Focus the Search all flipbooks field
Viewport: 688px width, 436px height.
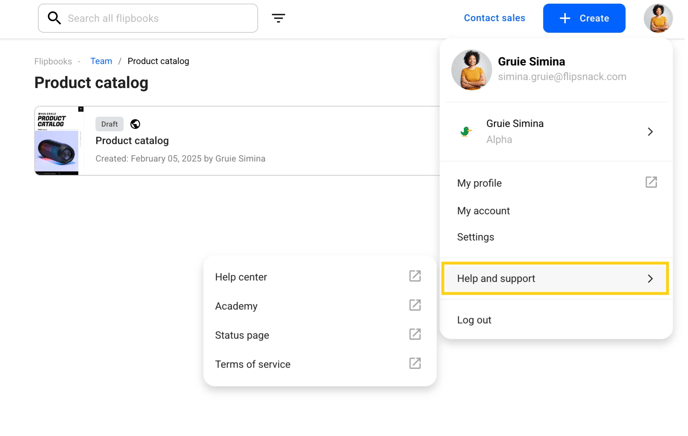tap(148, 18)
